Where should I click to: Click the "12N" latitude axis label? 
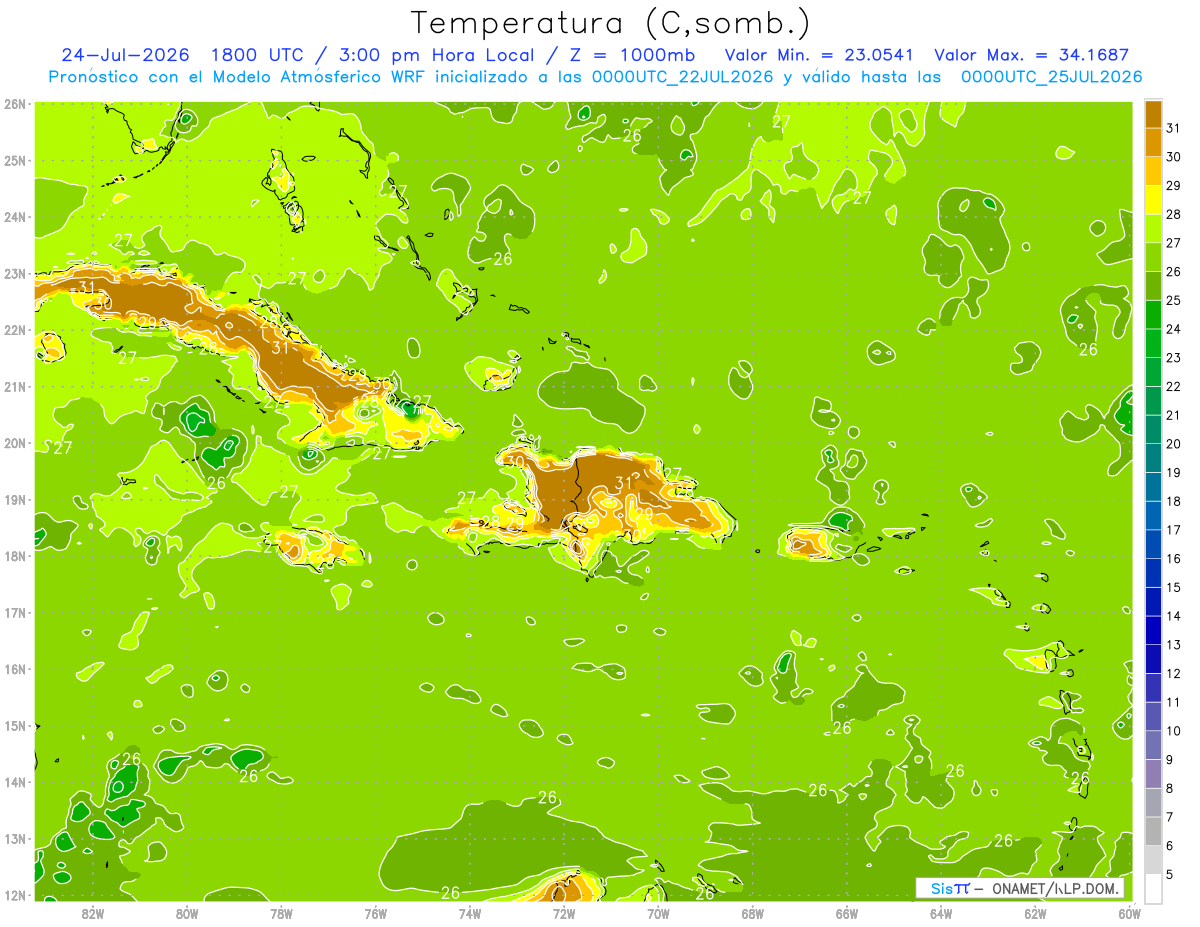14,895
